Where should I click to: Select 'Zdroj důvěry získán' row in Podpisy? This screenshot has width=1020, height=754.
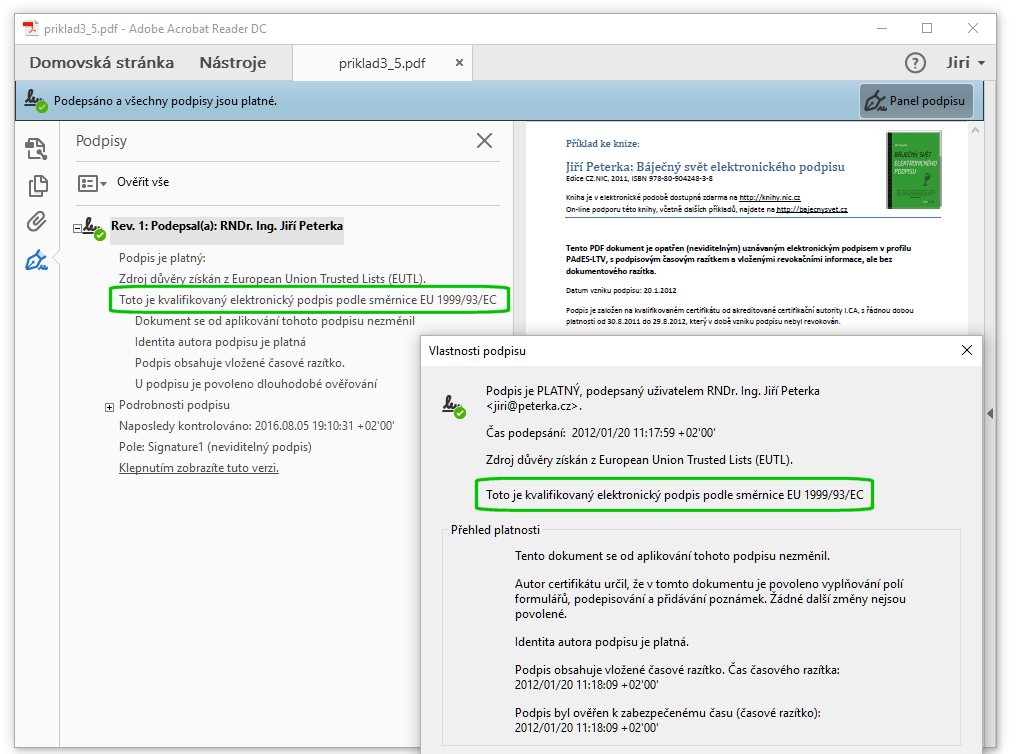point(272,279)
